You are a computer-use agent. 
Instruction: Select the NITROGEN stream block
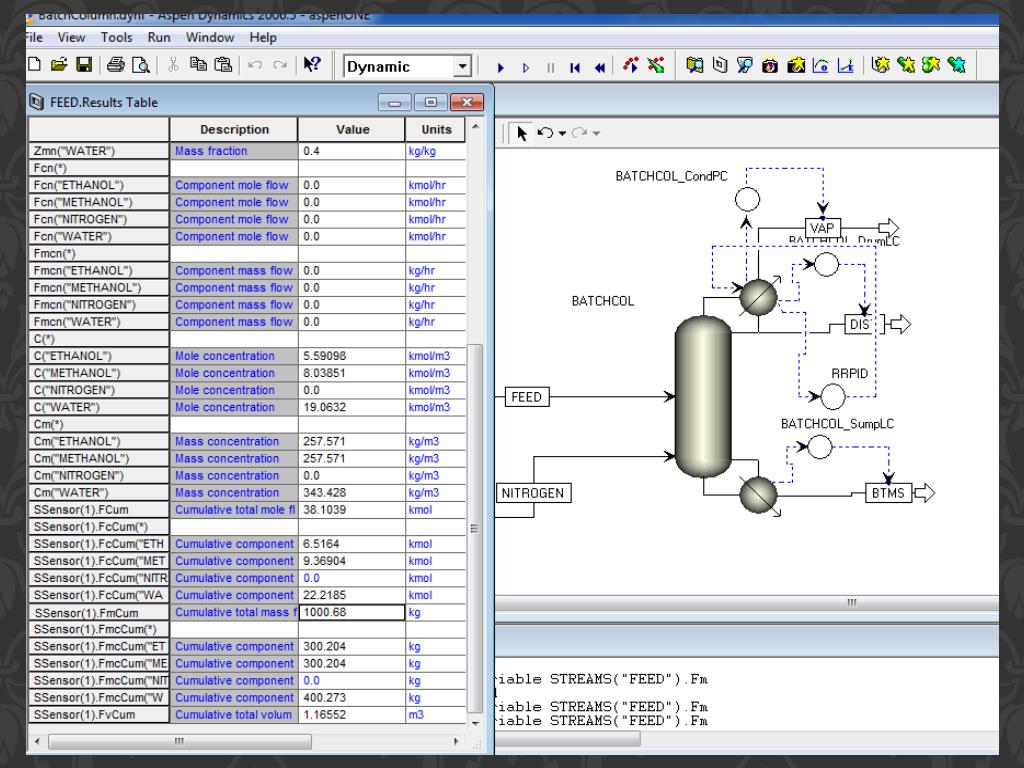point(533,492)
